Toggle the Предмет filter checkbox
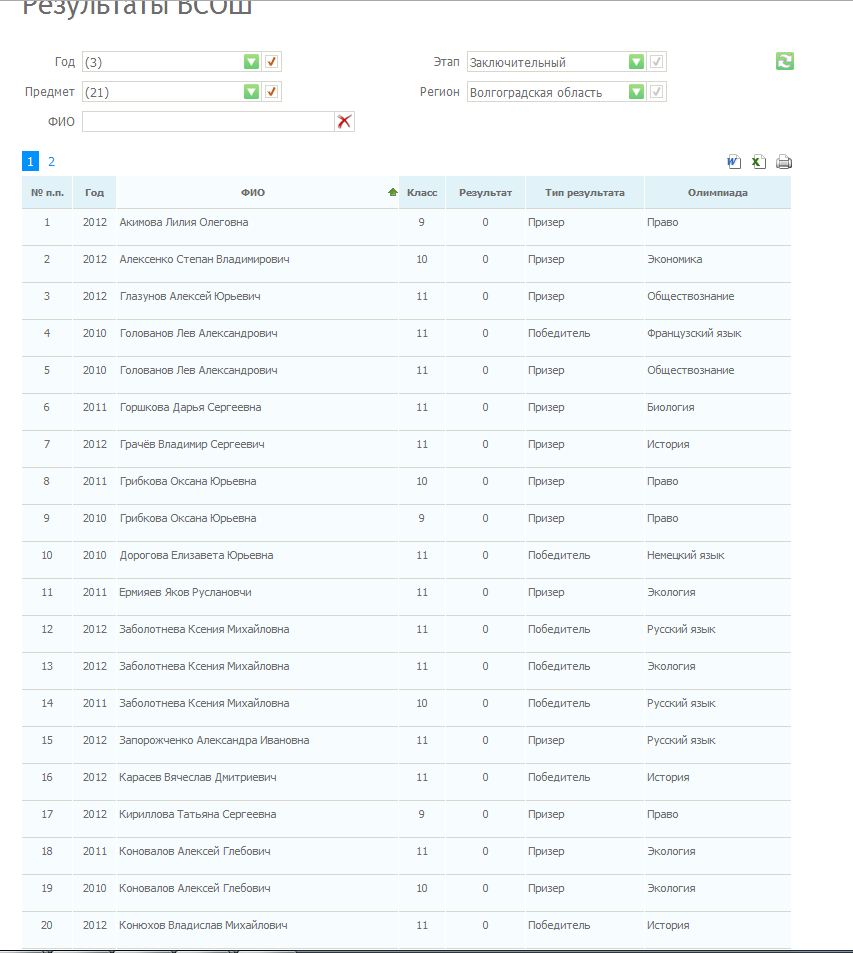Image resolution: width=853 pixels, height=953 pixels. (271, 92)
